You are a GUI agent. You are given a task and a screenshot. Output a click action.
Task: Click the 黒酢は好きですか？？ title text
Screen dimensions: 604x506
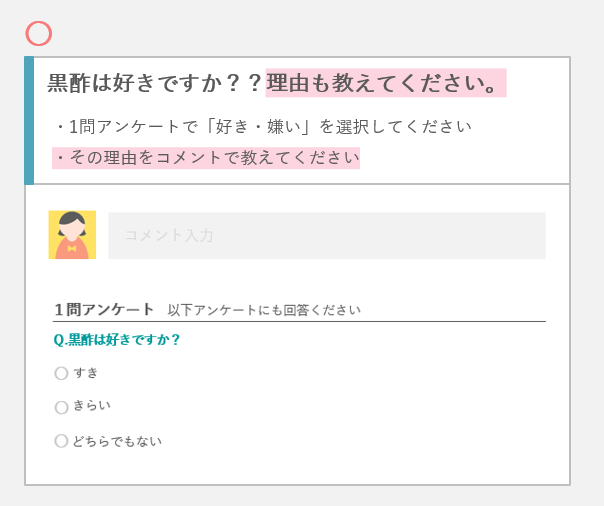coord(154,83)
